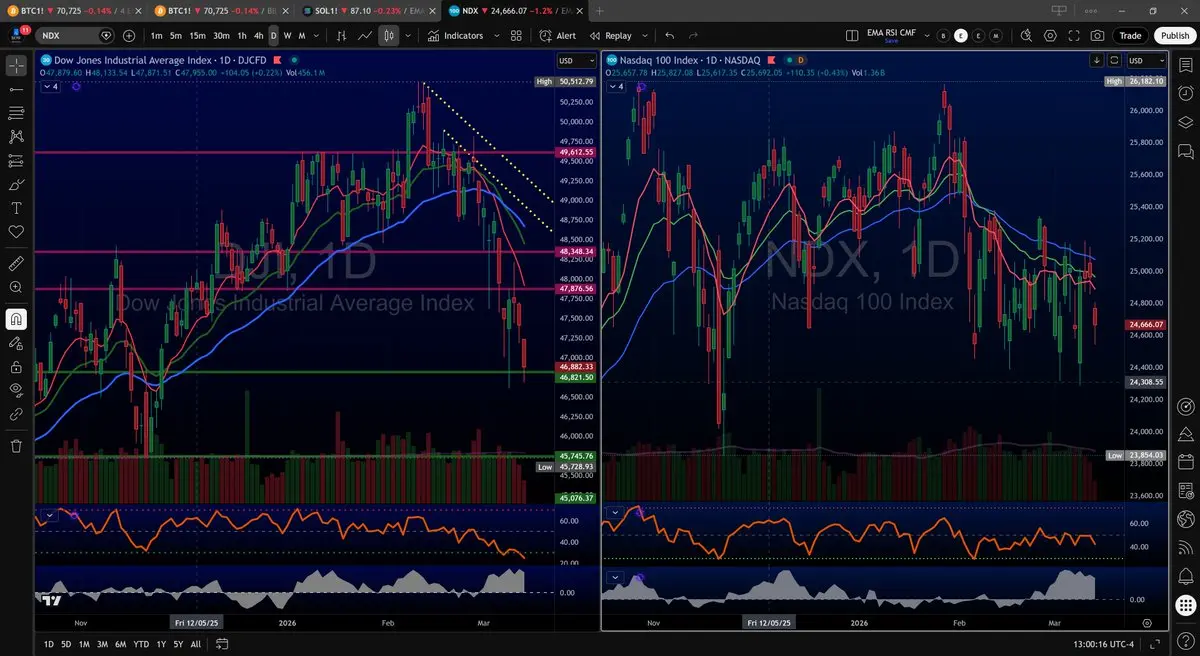Image resolution: width=1200 pixels, height=656 pixels.
Task: Open the Indicators dialog
Action: [456, 35]
